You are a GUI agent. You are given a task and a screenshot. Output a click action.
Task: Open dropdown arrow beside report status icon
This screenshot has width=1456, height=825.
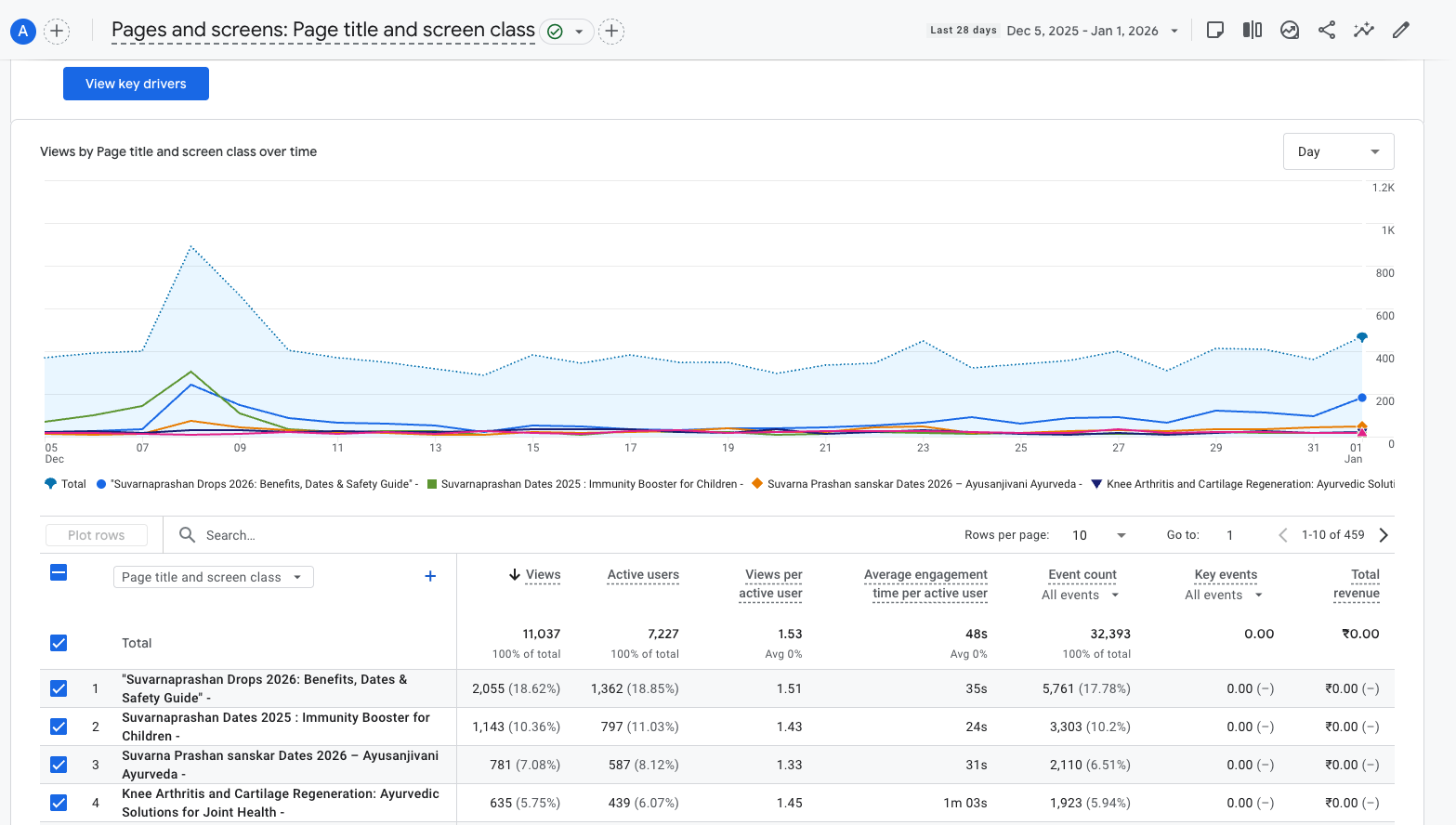click(579, 32)
